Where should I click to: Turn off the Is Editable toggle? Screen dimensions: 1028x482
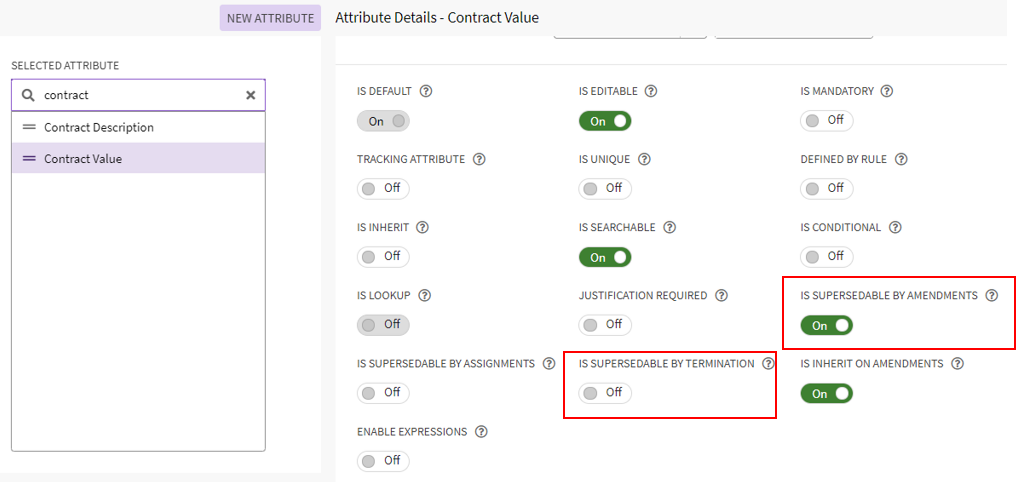click(604, 121)
